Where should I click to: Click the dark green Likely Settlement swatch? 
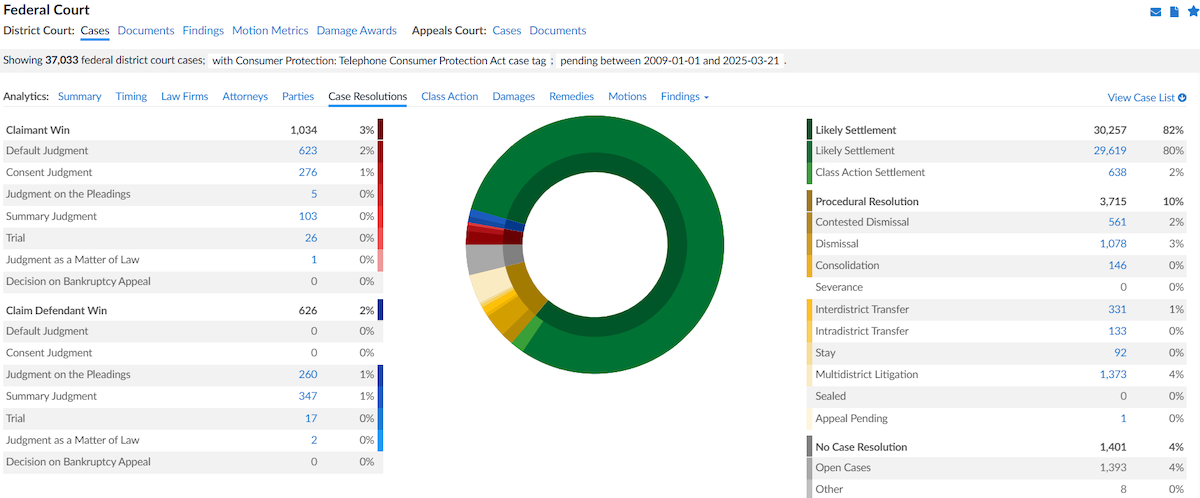[809, 130]
